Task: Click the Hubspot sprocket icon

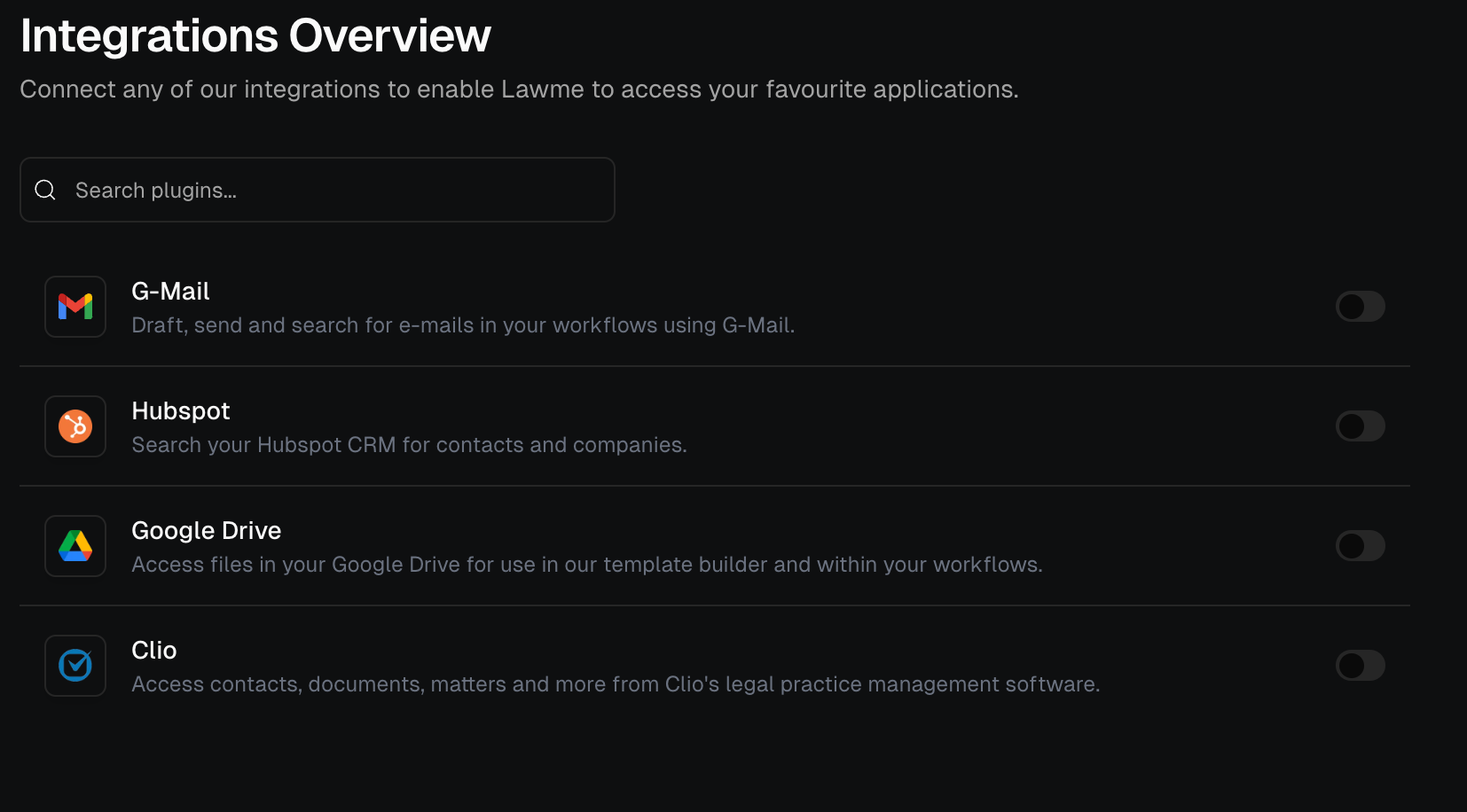Action: coord(75,426)
